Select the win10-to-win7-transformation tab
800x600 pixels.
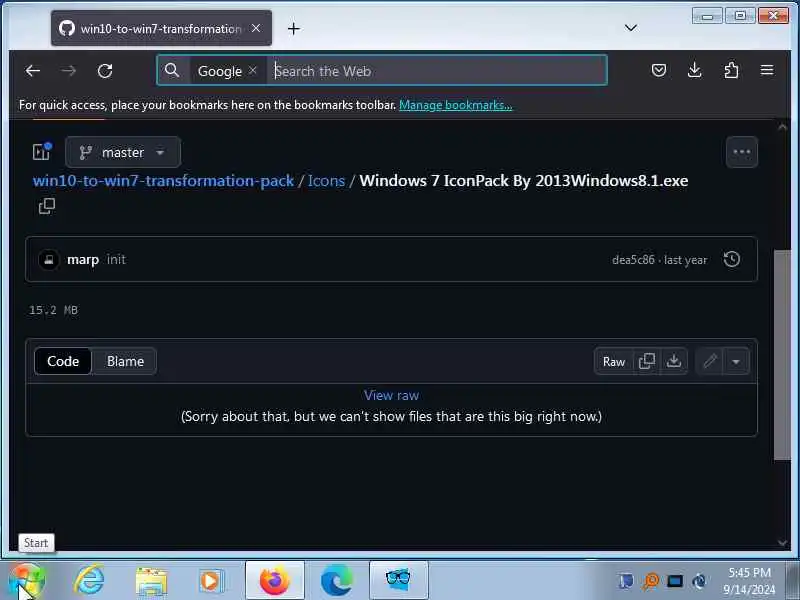coord(161,29)
